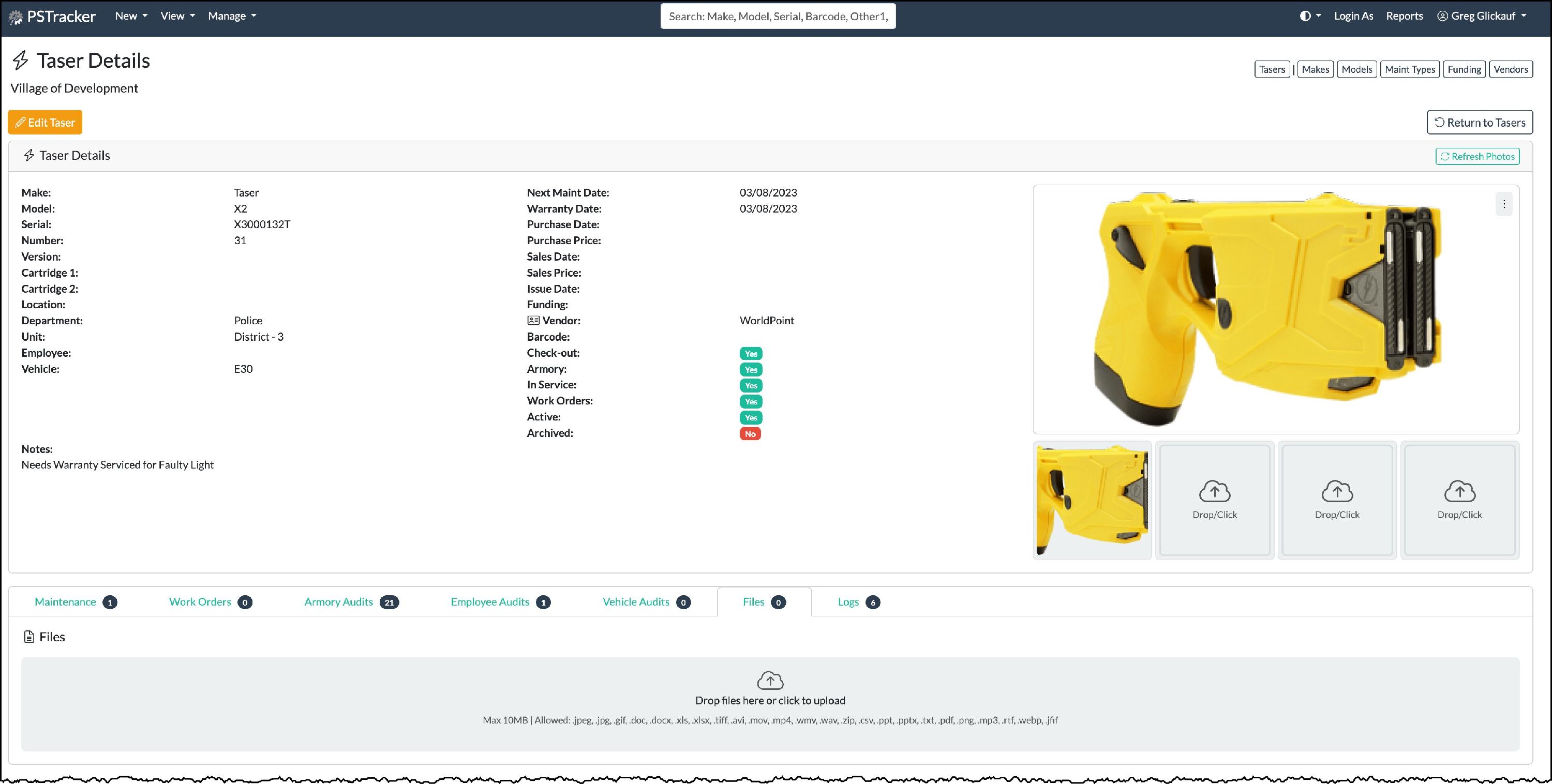Click the Edit Taser pencil button
The width and height of the screenshot is (1552, 784).
(45, 122)
